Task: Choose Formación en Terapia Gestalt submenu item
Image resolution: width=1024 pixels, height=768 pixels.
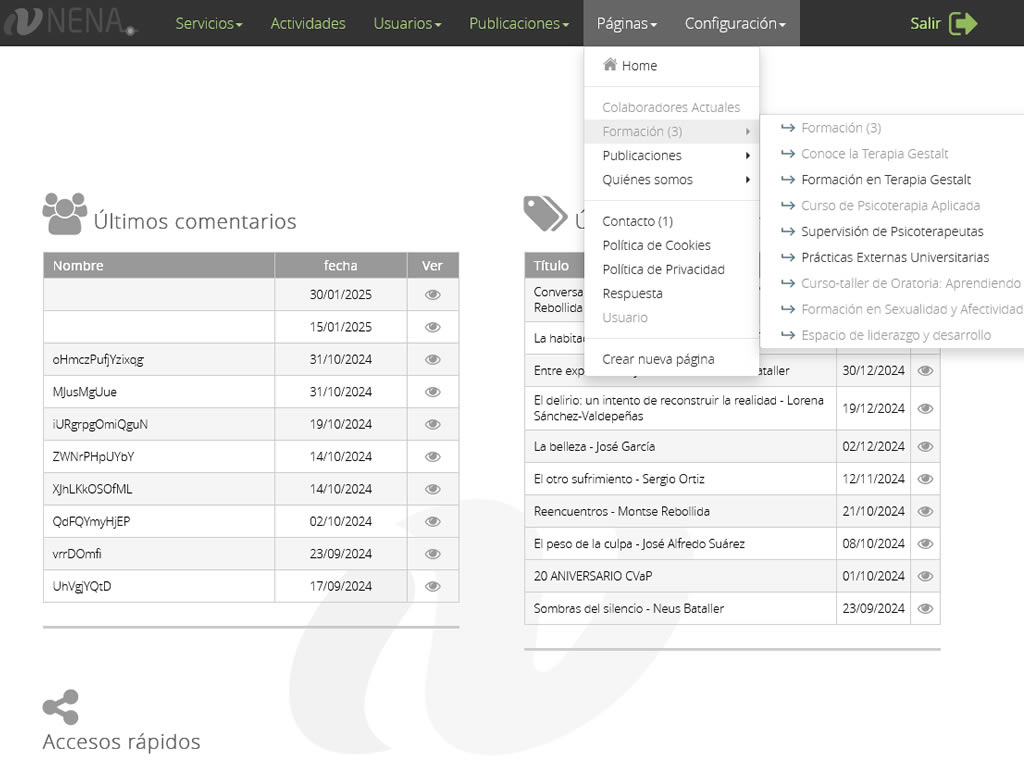Action: click(x=886, y=180)
